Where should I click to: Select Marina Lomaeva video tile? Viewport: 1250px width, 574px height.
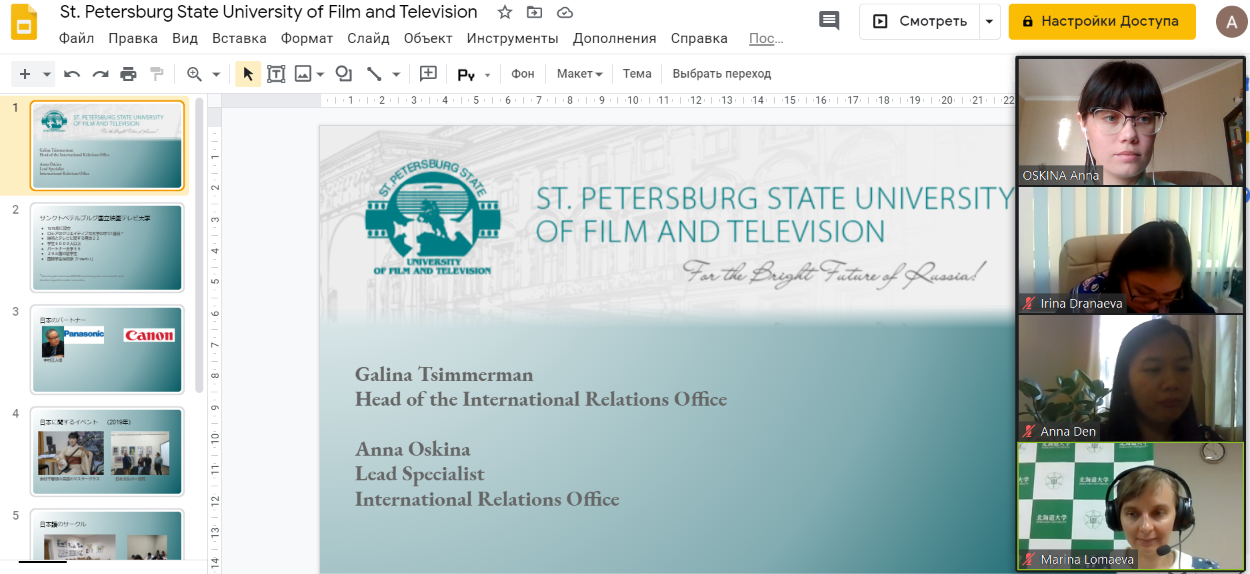1131,505
